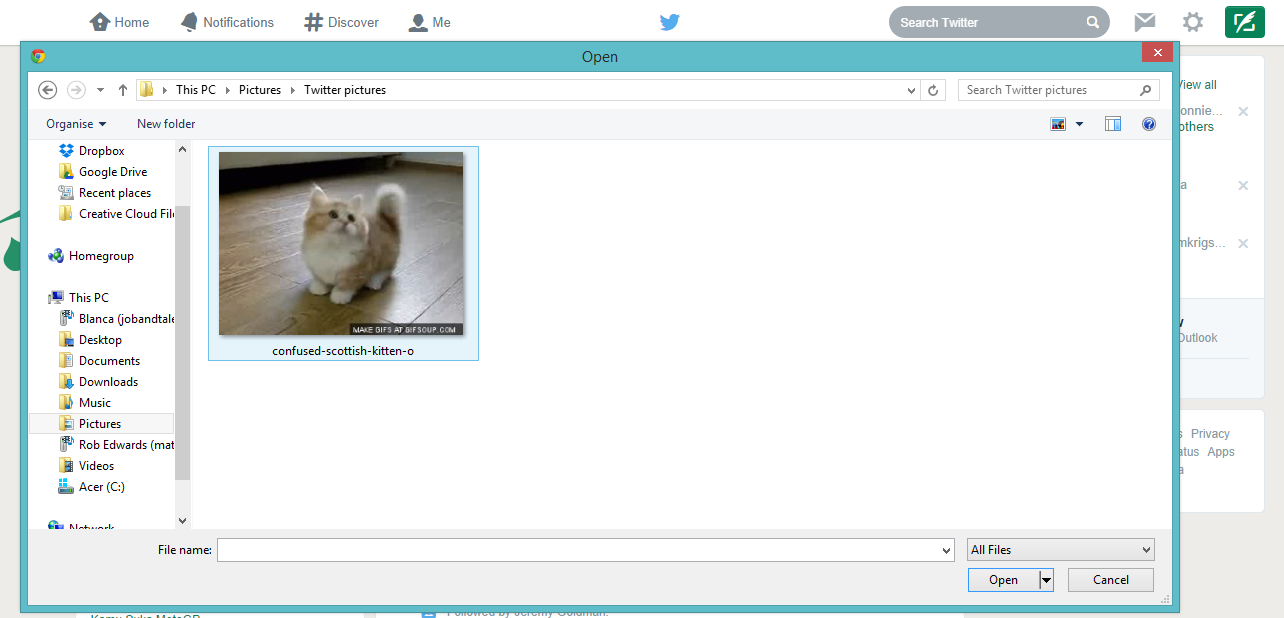The image size is (1284, 618).
Task: Open Rob Edwards network location
Action: point(116,445)
